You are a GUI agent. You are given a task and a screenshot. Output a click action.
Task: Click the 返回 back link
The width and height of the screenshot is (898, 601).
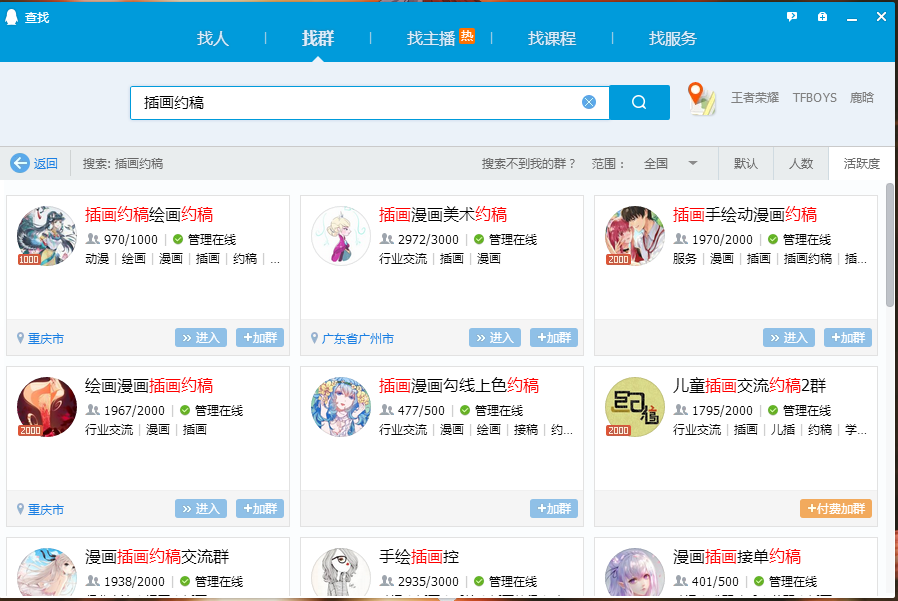(x=34, y=162)
